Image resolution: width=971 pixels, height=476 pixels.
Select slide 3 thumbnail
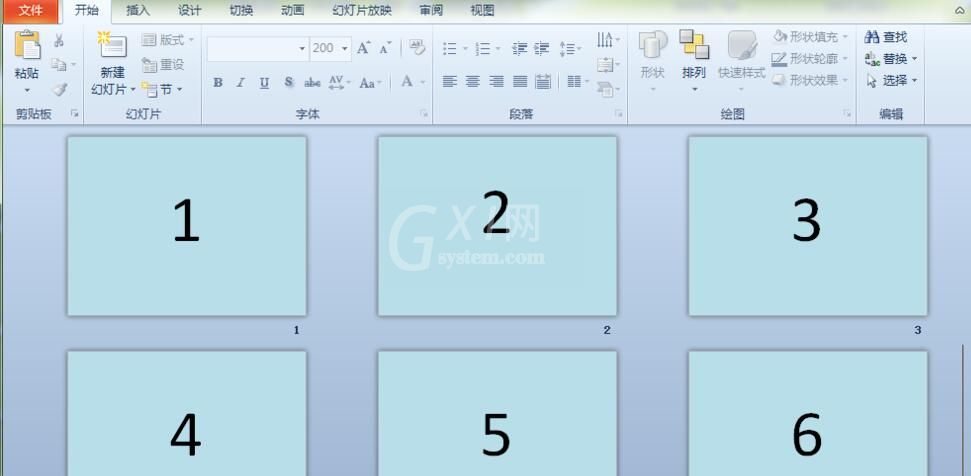click(808, 226)
